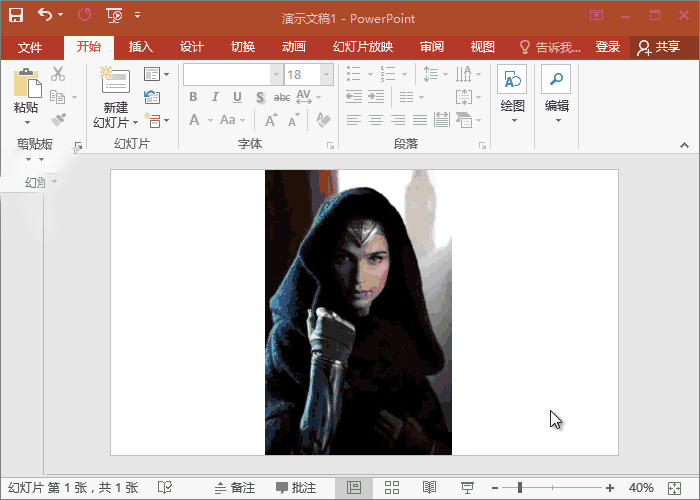Image resolution: width=700 pixels, height=500 pixels.
Task: Click the 粘贴 (Paste) icon
Action: [27, 83]
